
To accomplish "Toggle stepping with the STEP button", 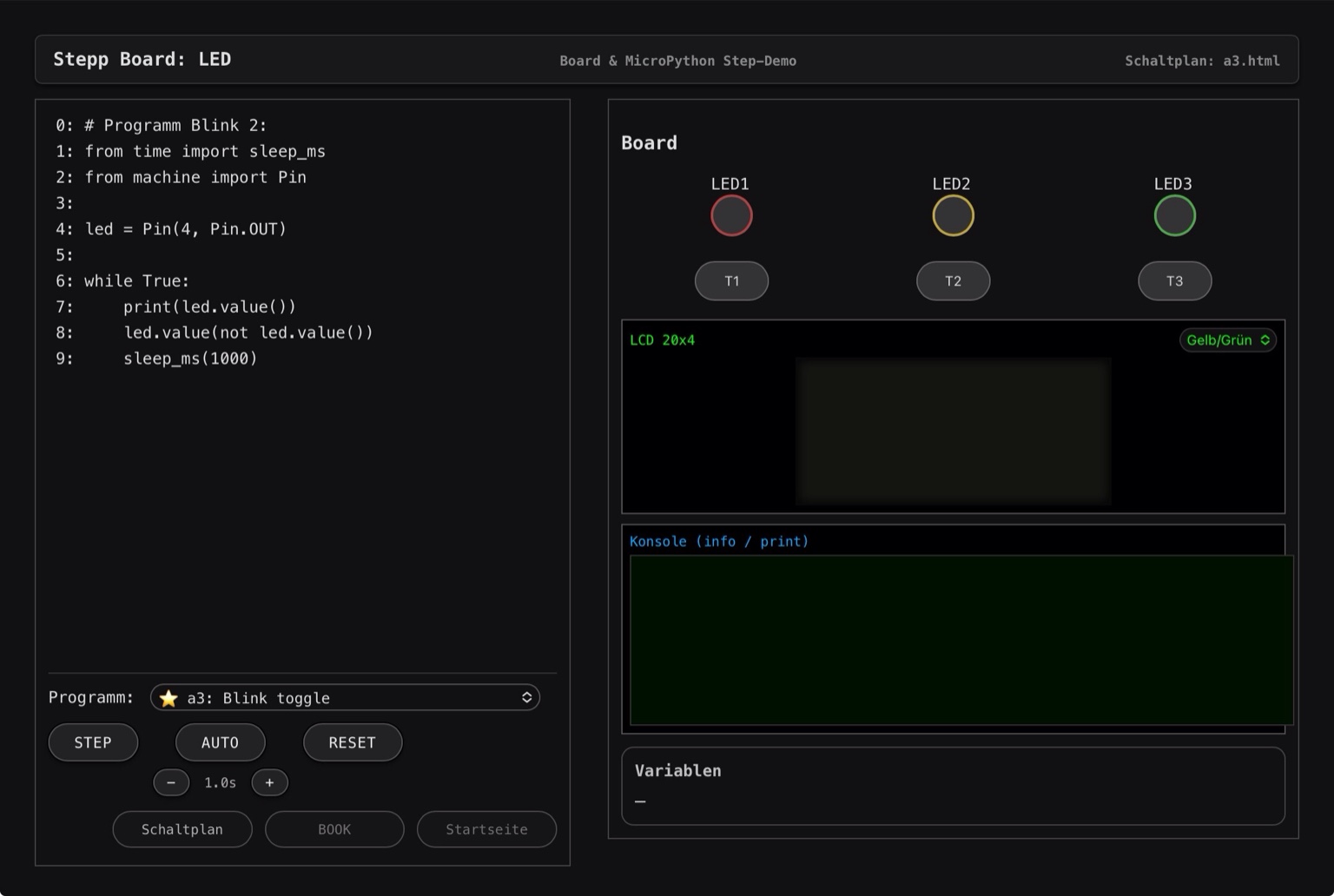I will (93, 742).
